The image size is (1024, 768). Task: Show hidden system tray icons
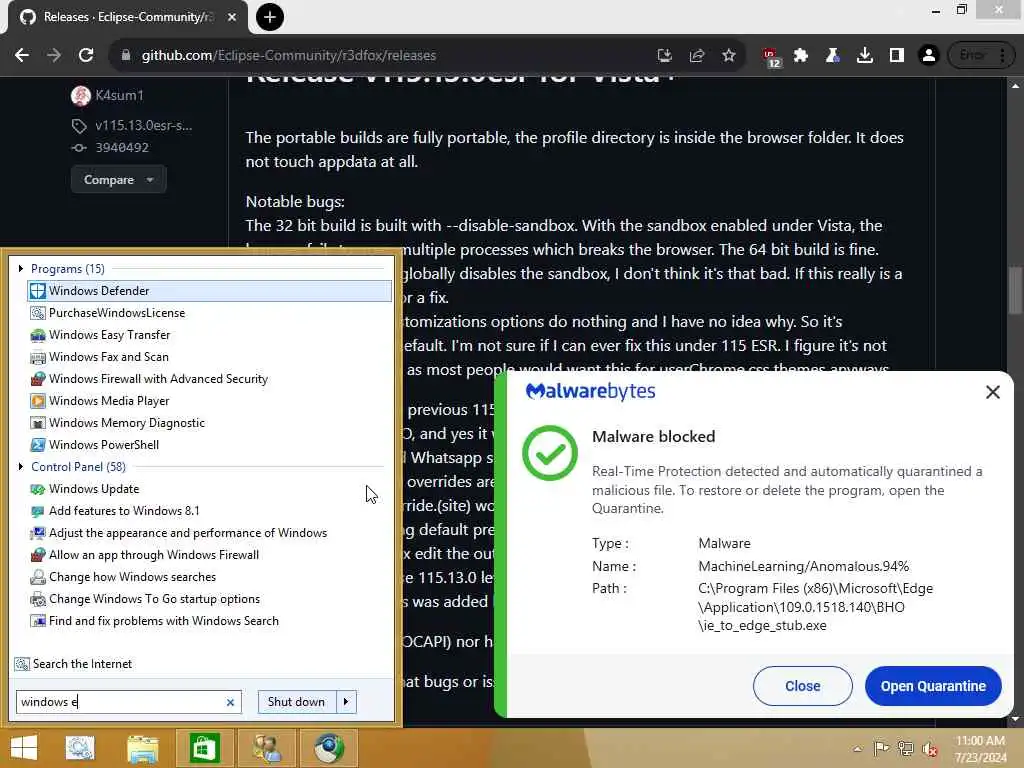point(857,749)
